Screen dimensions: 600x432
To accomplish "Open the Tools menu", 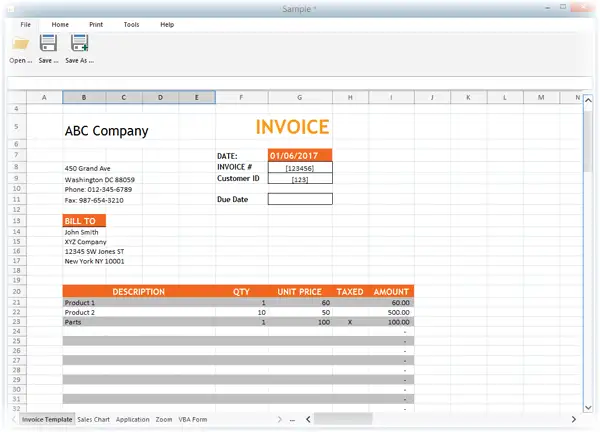I will (131, 24).
